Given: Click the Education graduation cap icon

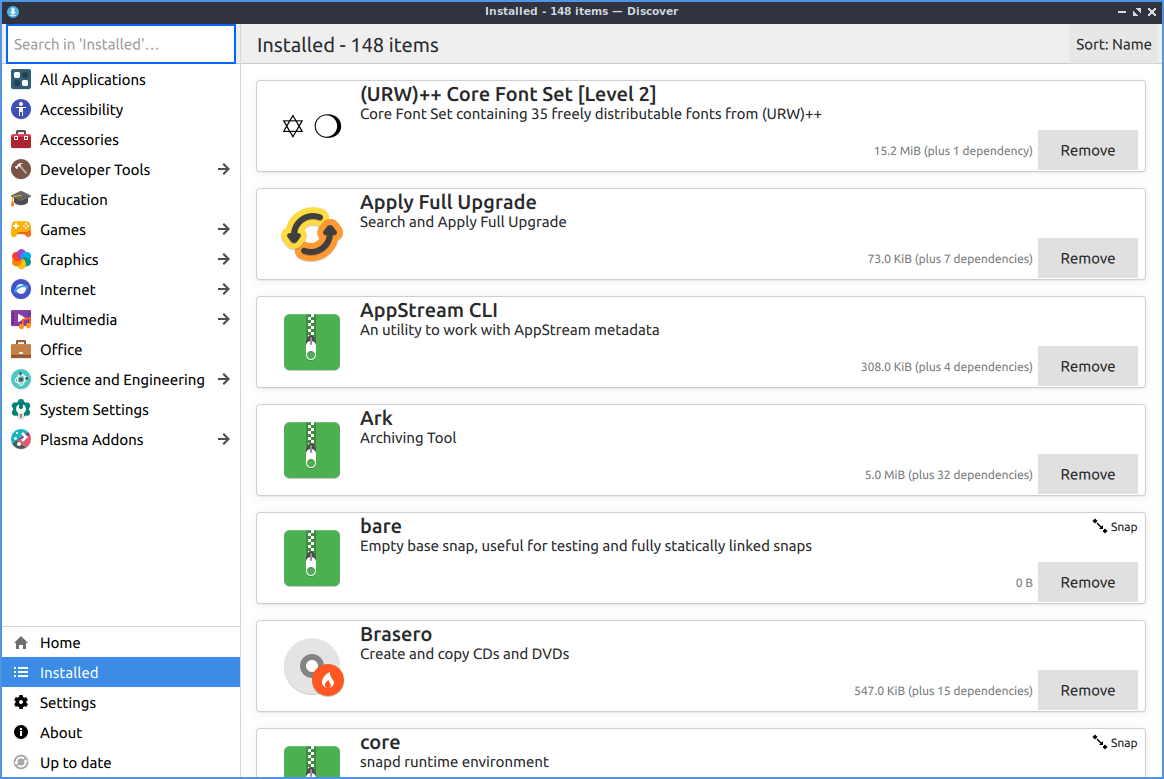Looking at the screenshot, I should click(21, 200).
